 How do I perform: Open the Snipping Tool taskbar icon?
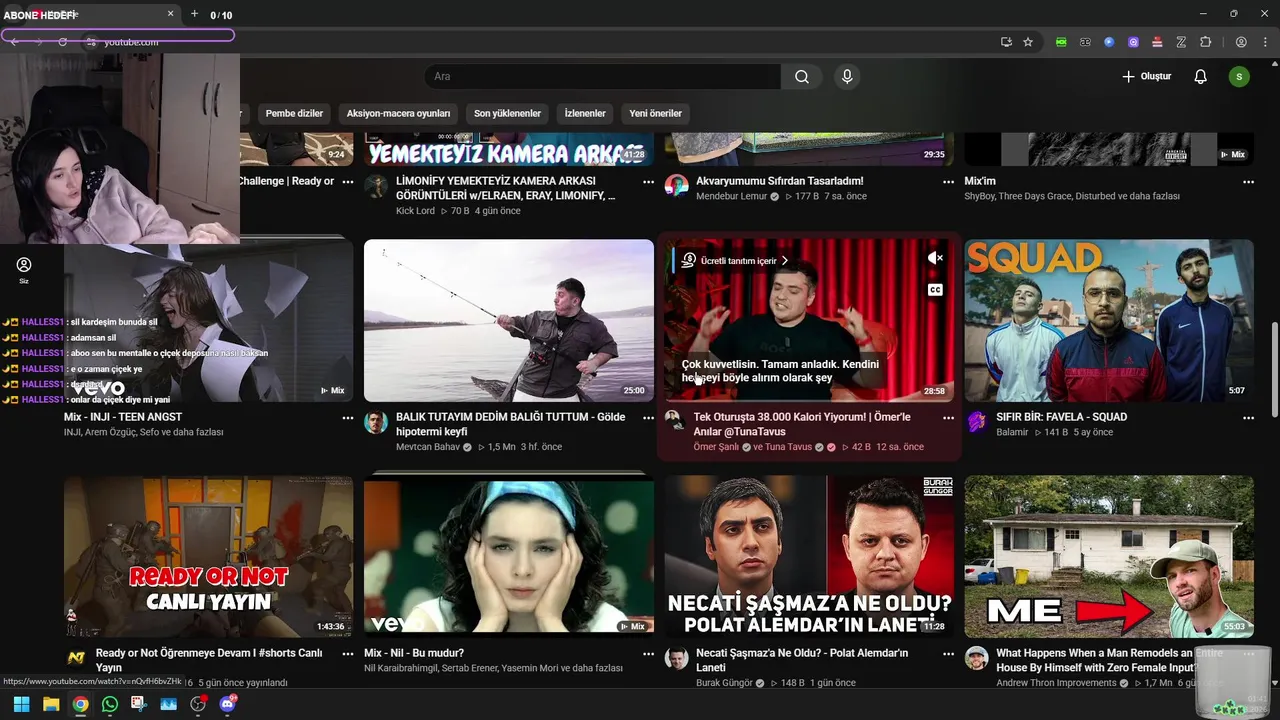tap(139, 704)
